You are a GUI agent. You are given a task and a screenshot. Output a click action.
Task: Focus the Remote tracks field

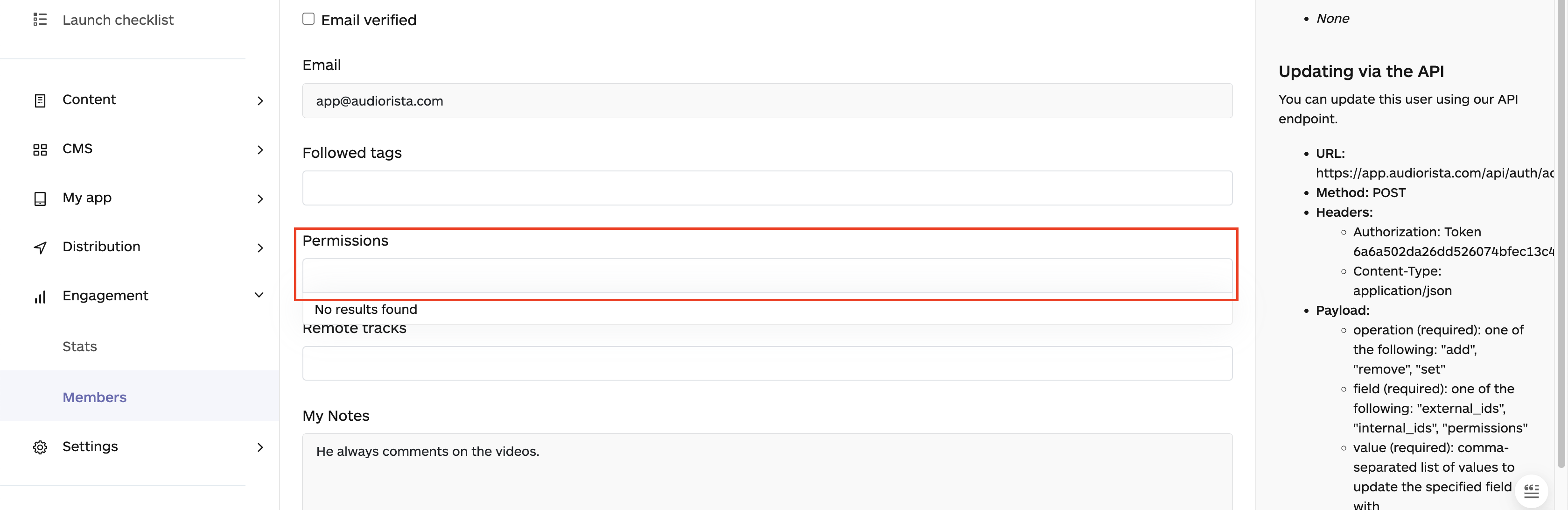[767, 363]
